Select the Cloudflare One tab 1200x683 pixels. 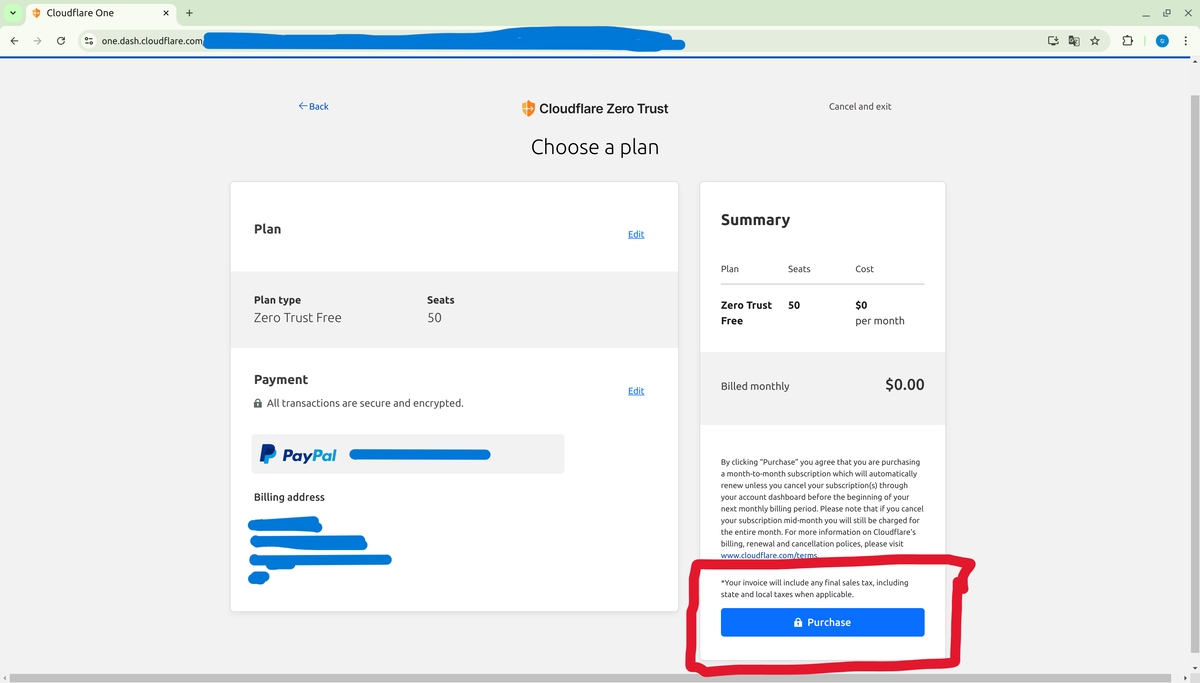[x=102, y=13]
